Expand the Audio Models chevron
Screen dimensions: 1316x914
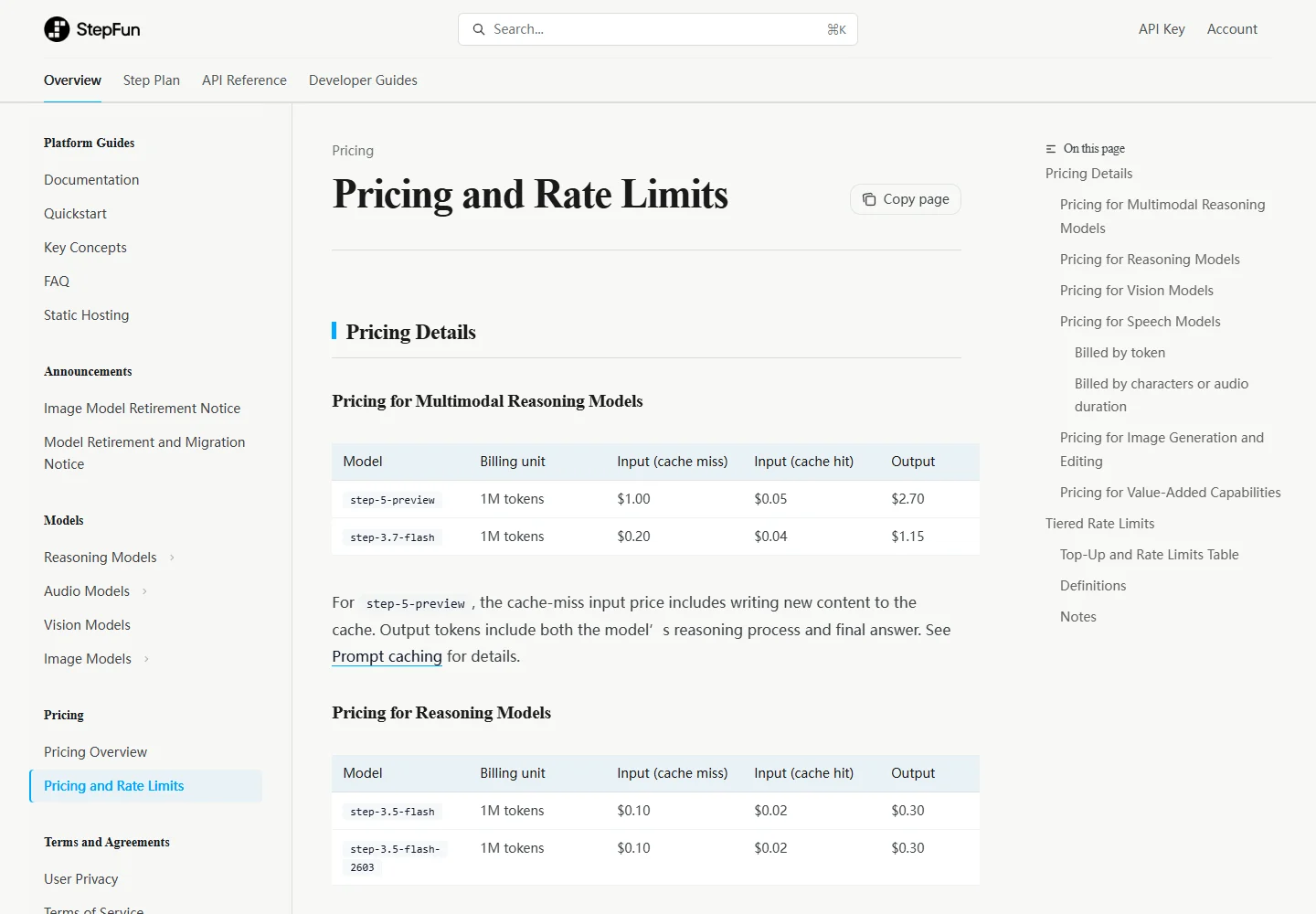click(144, 591)
